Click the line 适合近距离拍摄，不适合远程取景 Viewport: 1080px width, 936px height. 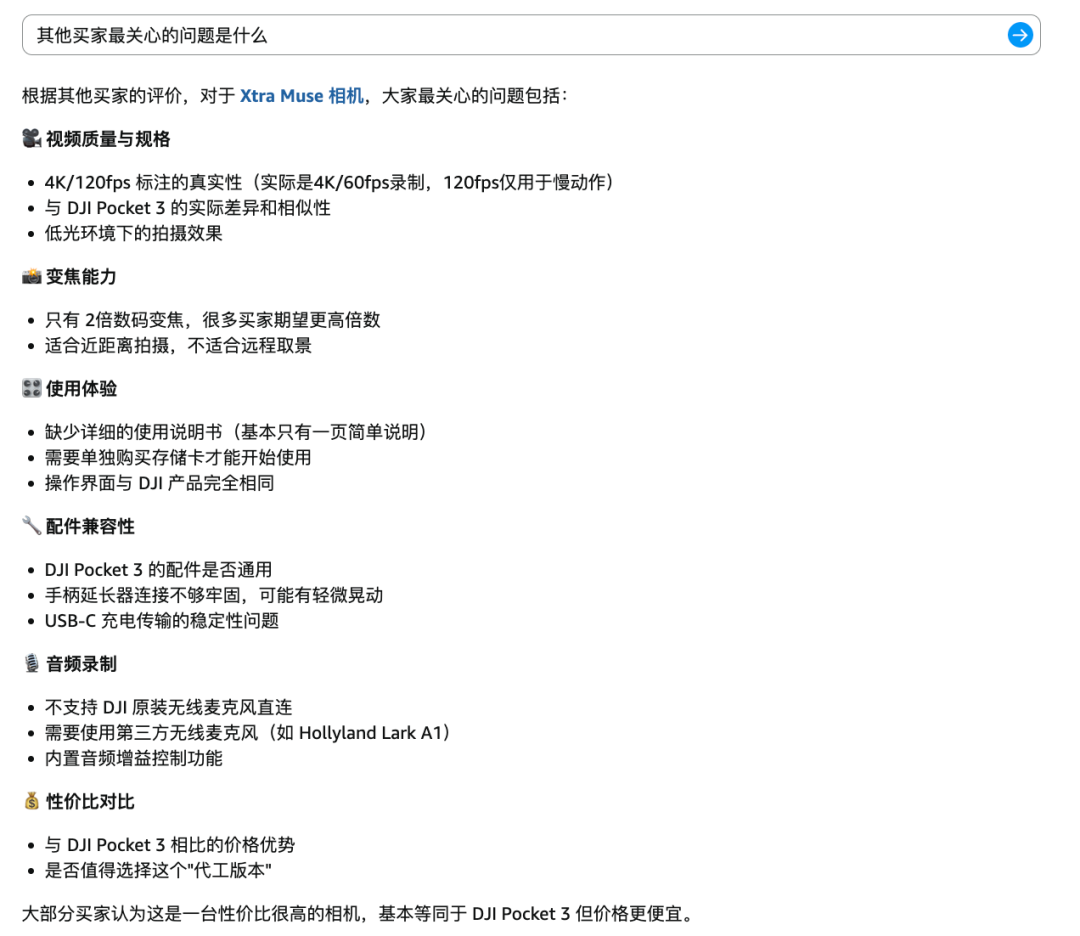click(178, 346)
